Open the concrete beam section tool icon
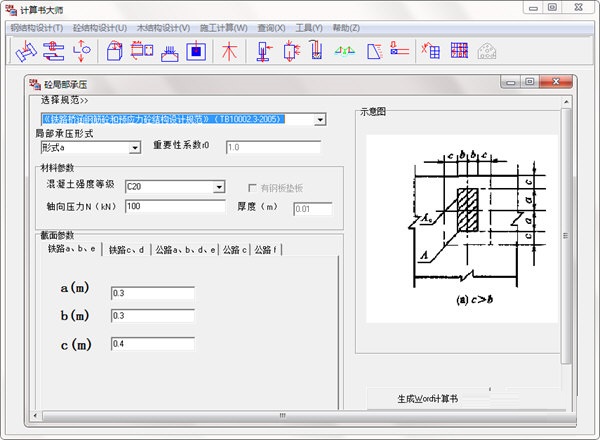This screenshot has height=440, width=600. (142, 51)
